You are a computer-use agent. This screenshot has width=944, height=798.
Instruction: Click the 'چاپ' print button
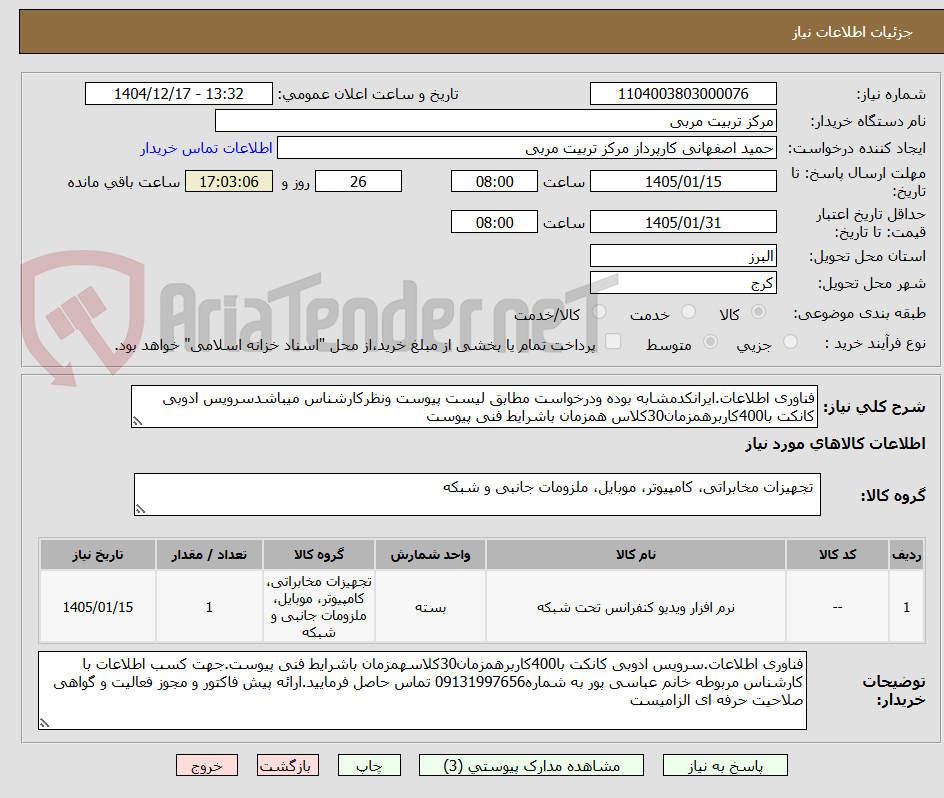369,765
